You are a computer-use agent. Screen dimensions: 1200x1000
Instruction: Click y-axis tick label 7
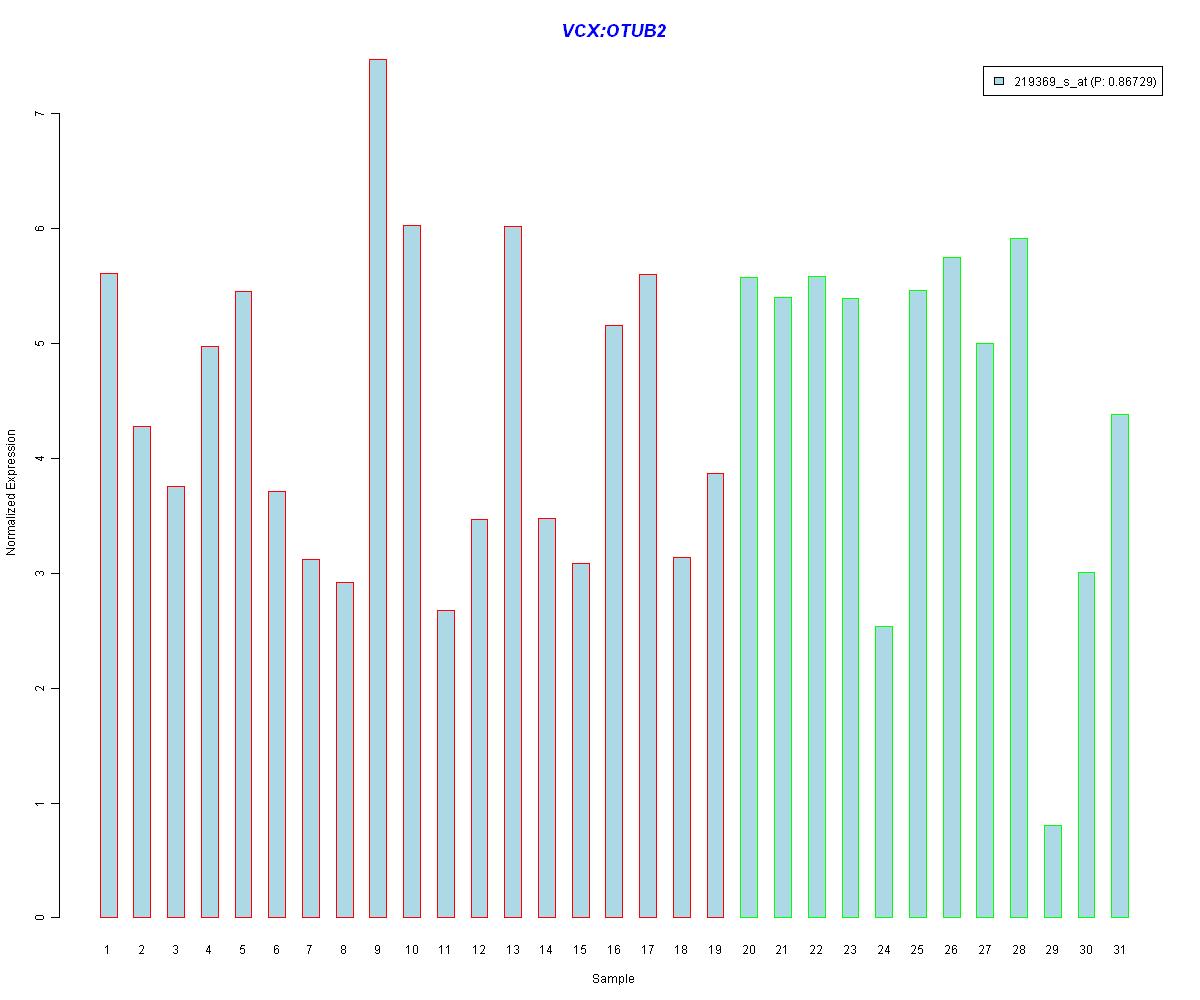point(41,114)
